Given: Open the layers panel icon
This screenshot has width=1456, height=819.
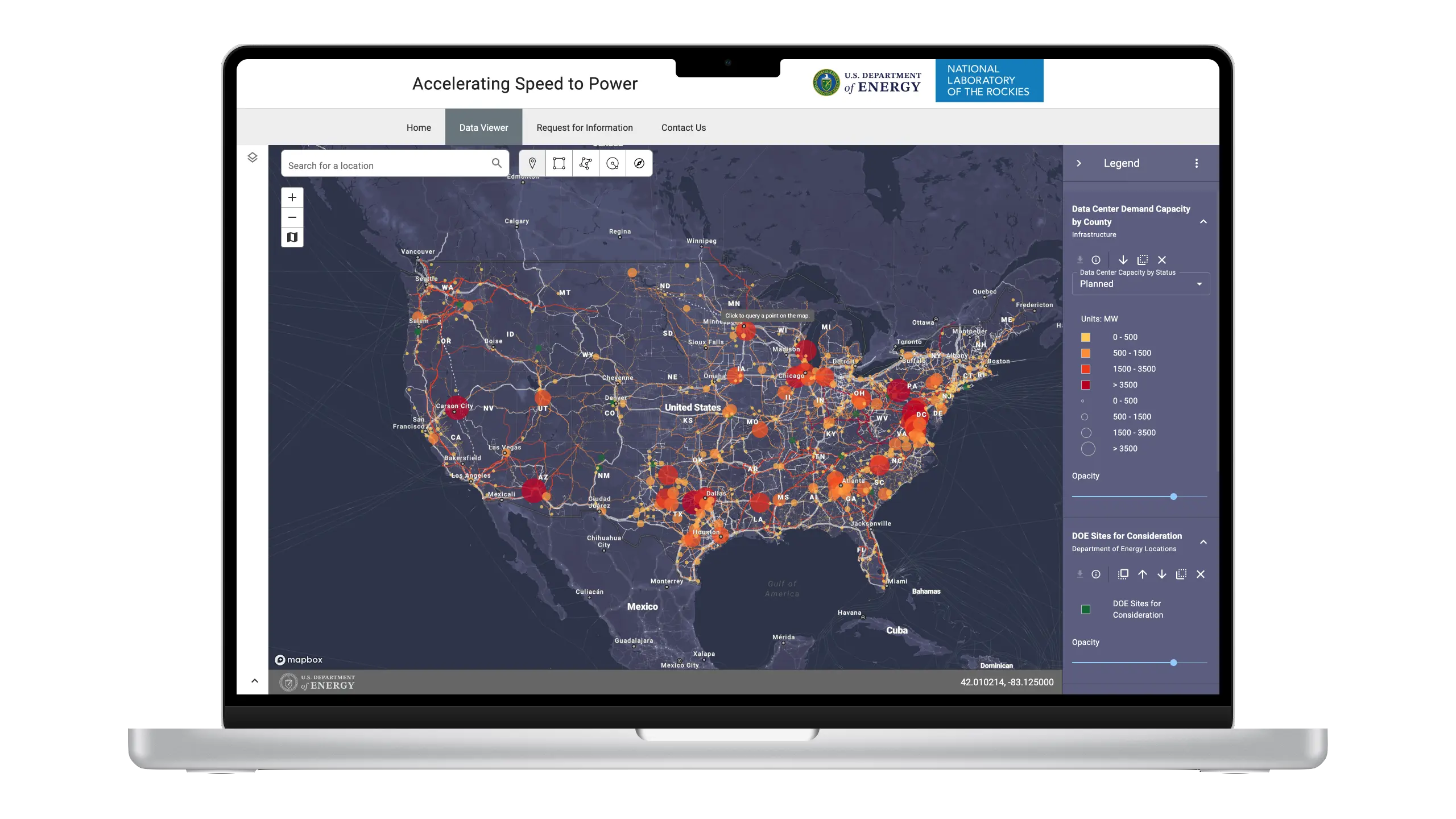Looking at the screenshot, I should click(x=253, y=158).
